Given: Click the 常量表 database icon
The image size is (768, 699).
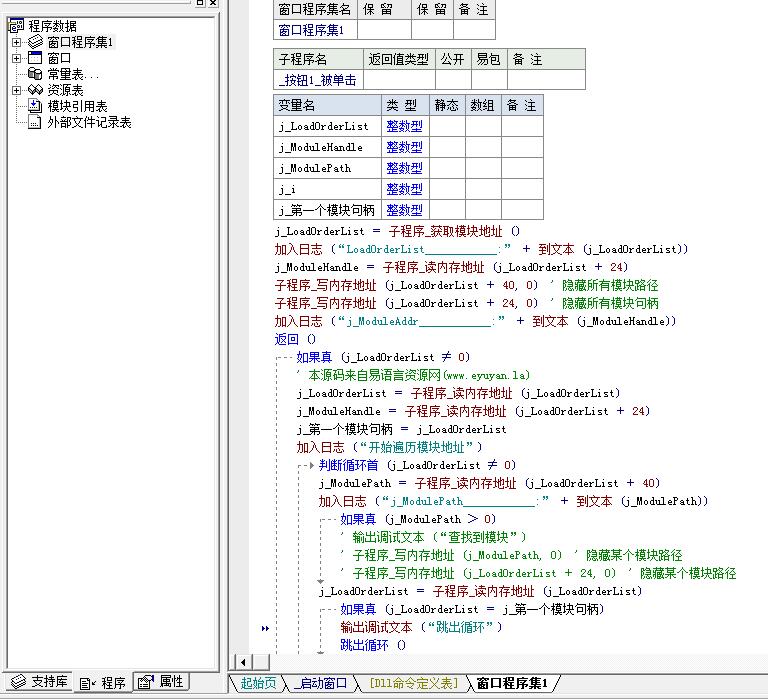Looking at the screenshot, I should click(36, 74).
